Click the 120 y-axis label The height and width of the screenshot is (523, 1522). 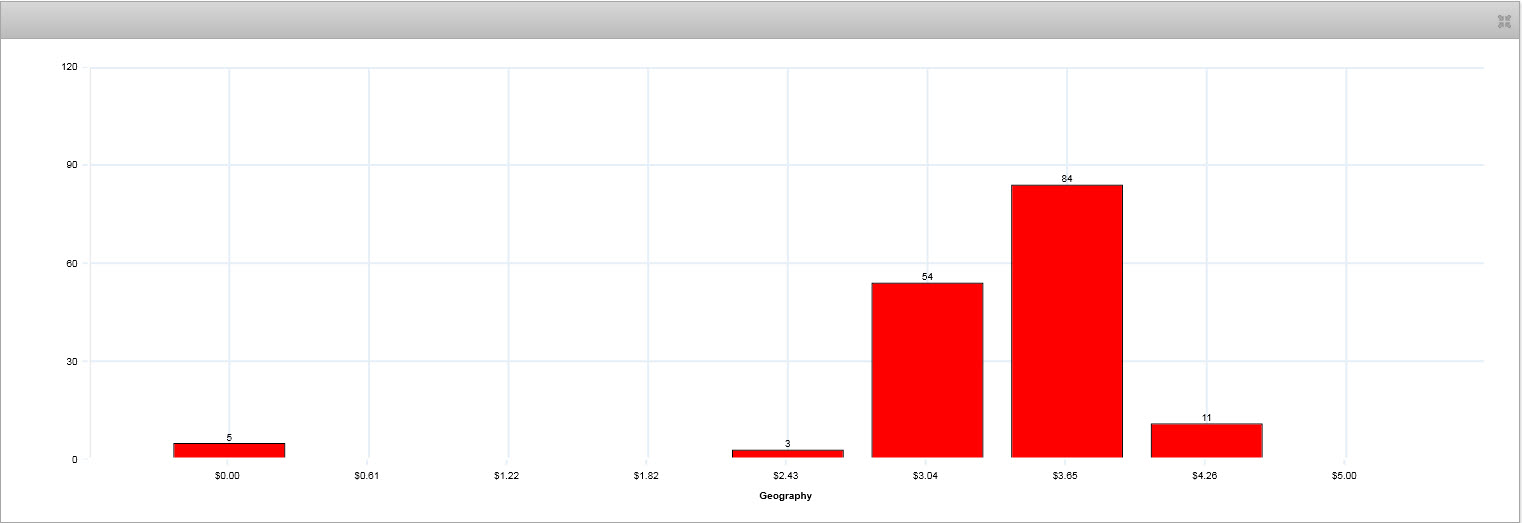pos(69,68)
